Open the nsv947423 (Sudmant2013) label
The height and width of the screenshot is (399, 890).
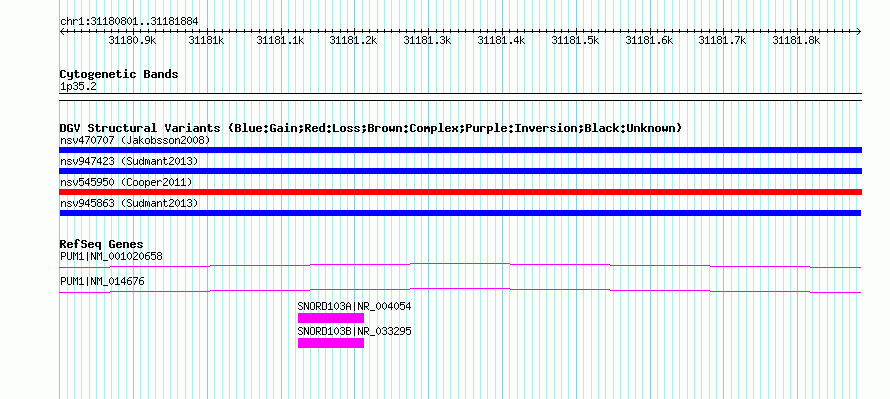pos(129,161)
